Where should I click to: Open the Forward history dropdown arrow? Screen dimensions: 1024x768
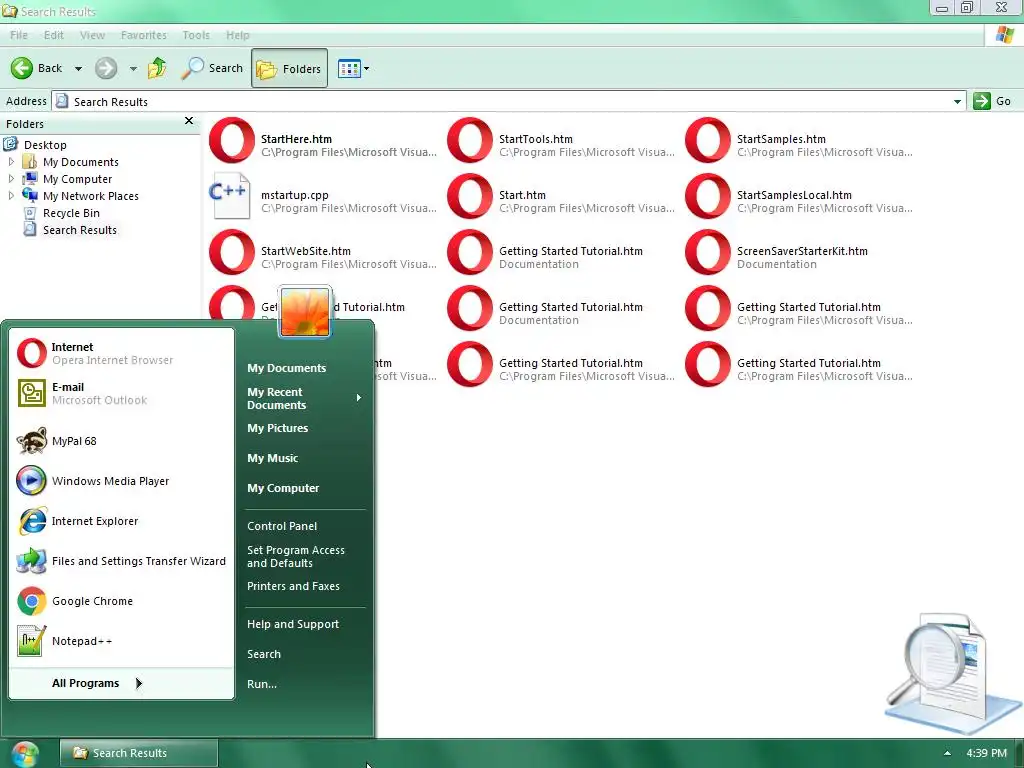[x=133, y=69]
